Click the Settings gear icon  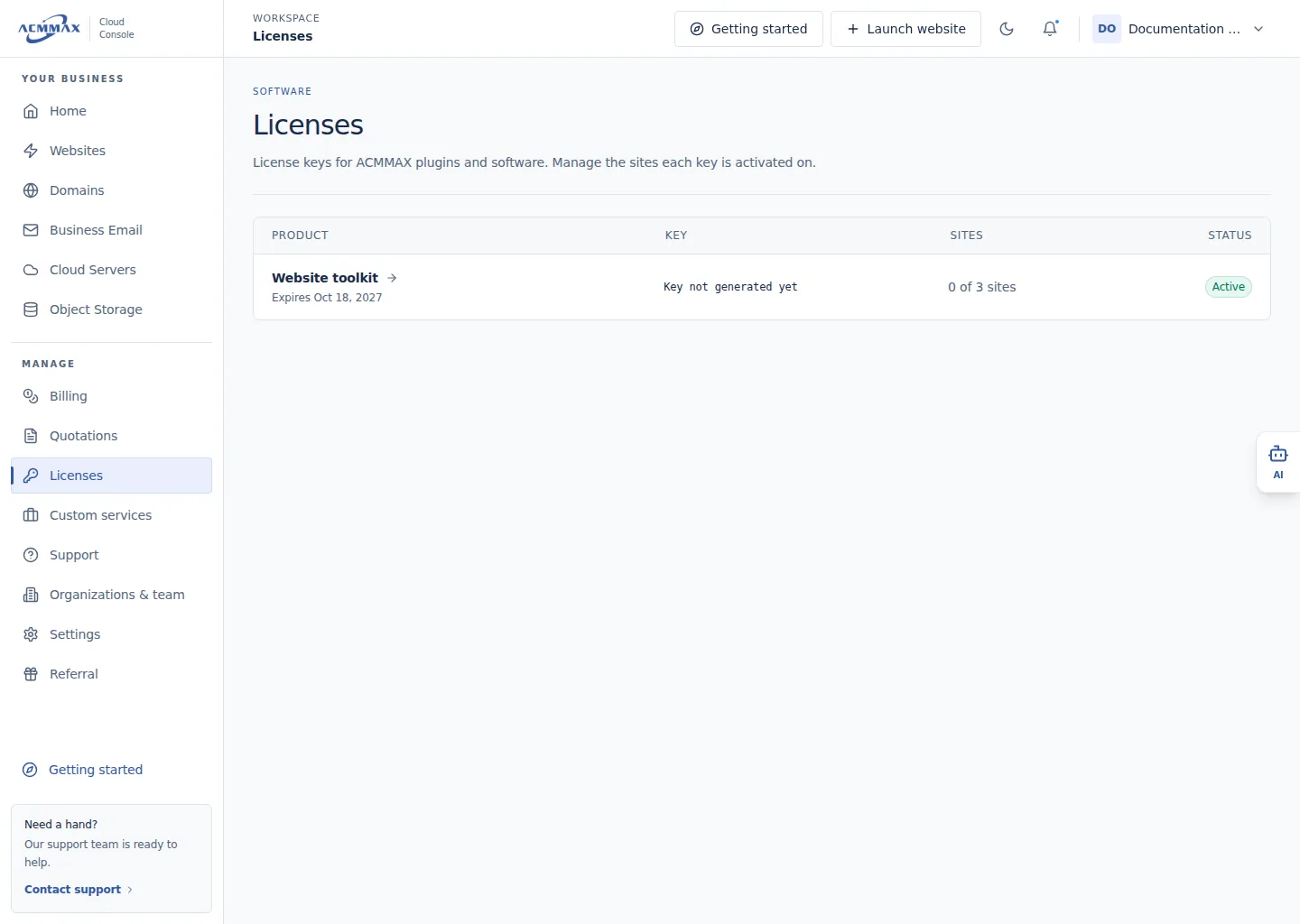(x=31, y=634)
